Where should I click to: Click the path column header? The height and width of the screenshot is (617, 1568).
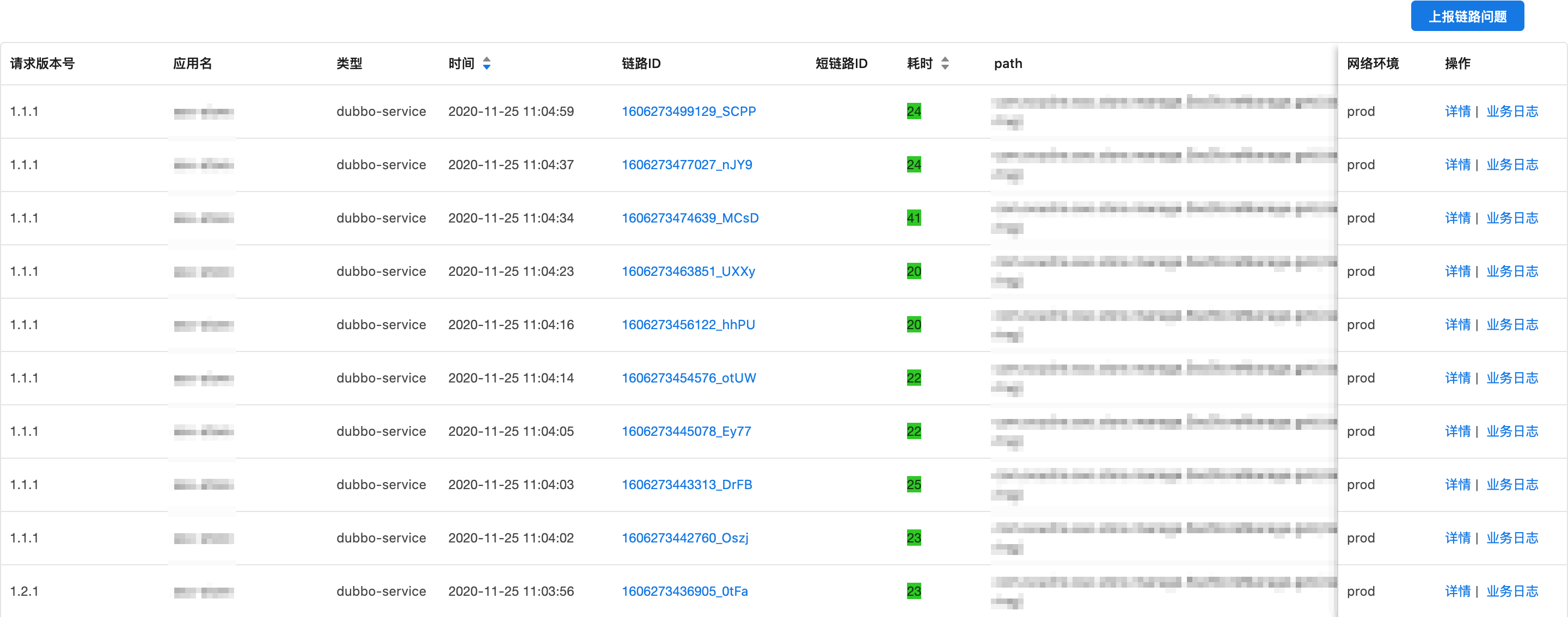point(1008,63)
